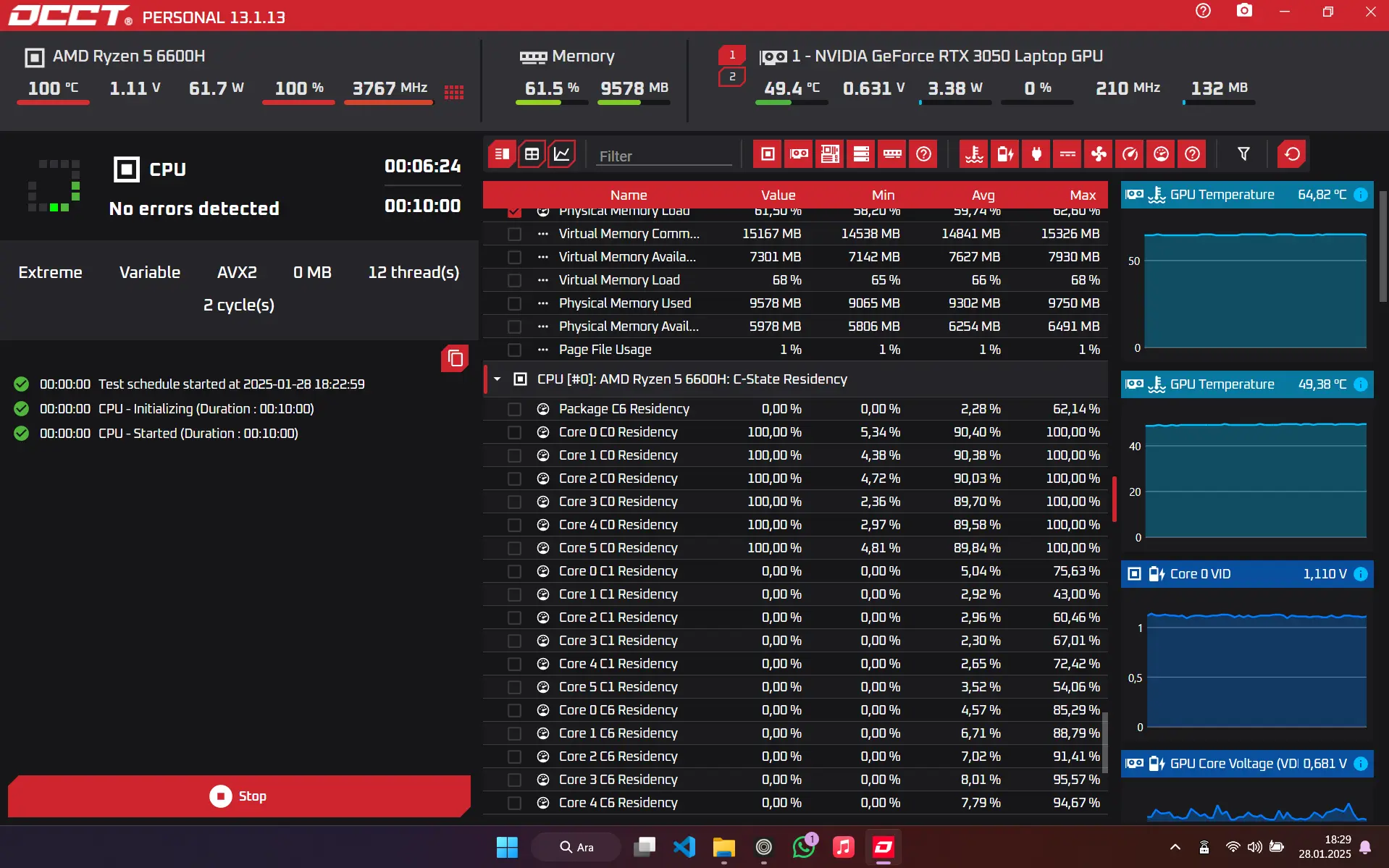Check the Physical Memory Used row checkbox

tap(514, 303)
